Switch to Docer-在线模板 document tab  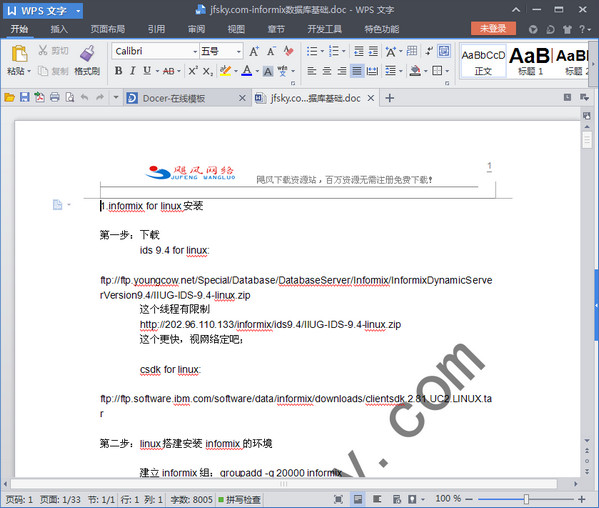[186, 98]
